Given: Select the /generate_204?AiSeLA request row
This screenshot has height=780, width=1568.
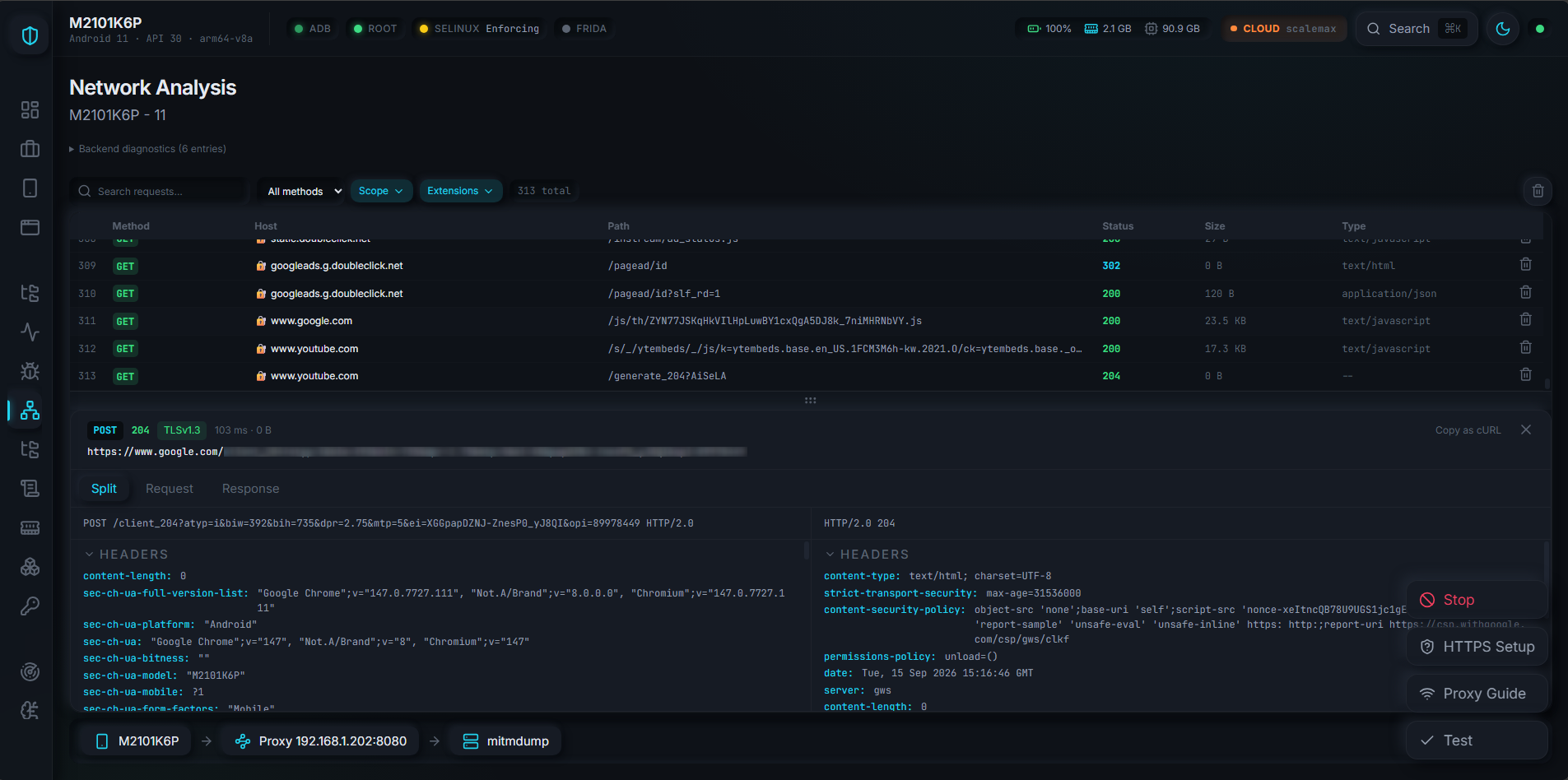Looking at the screenshot, I should pos(807,376).
